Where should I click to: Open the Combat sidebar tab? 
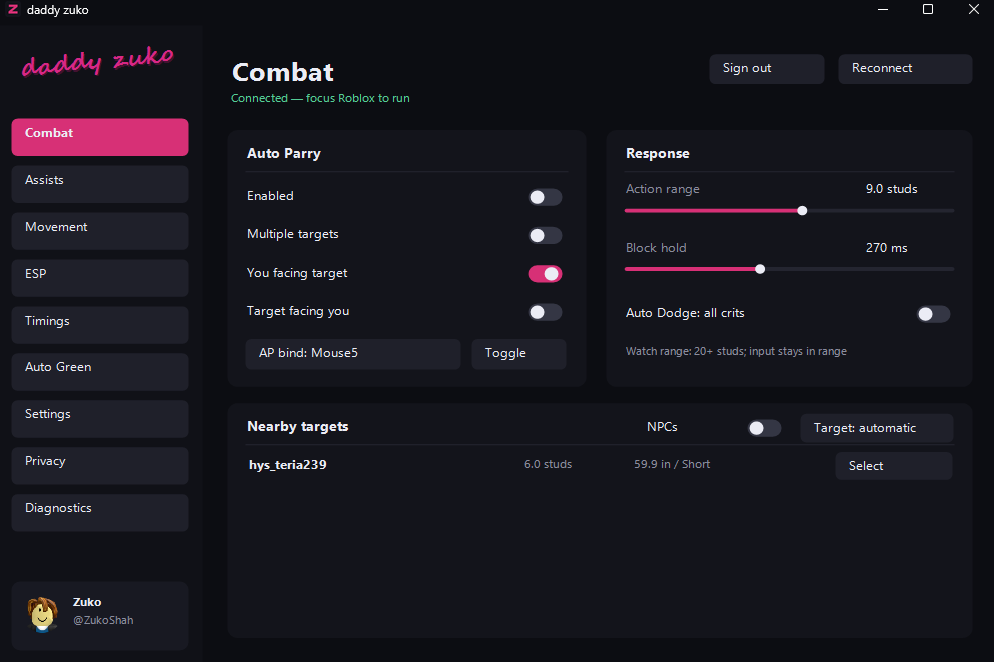pyautogui.click(x=100, y=137)
